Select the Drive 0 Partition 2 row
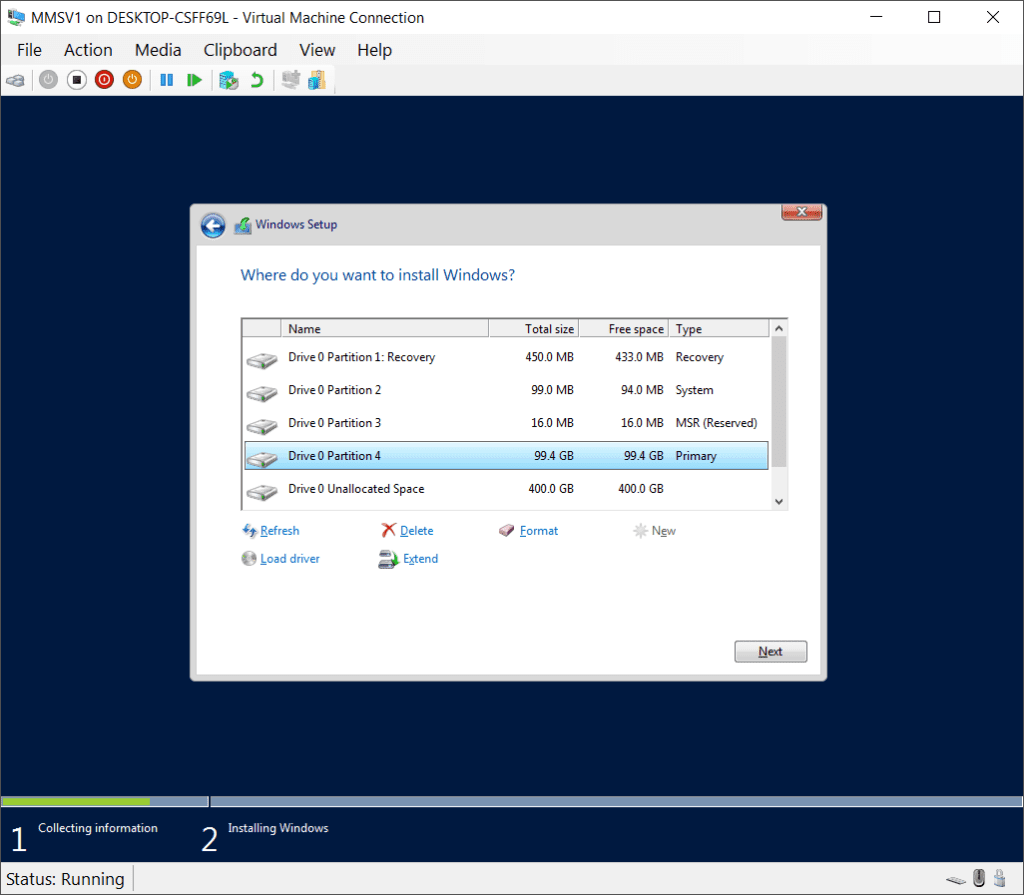Screen dimensions: 1024x895 point(506,390)
